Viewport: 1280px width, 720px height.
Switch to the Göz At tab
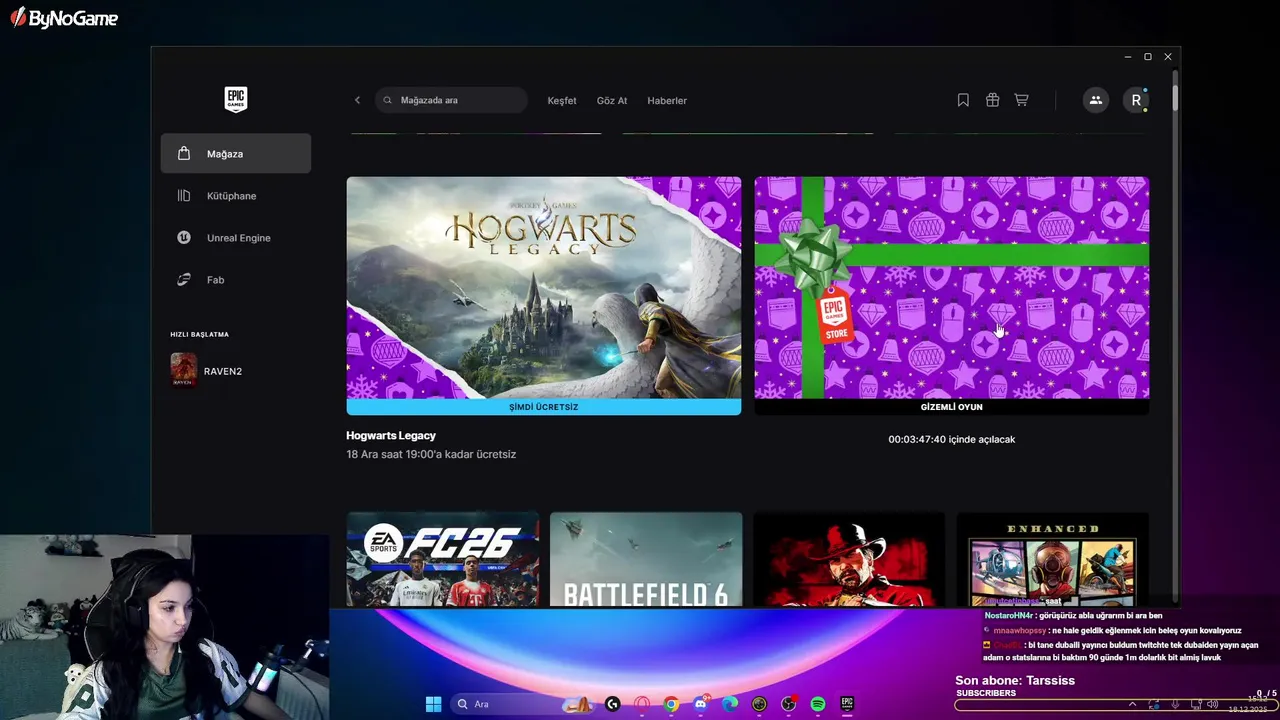pos(612,101)
